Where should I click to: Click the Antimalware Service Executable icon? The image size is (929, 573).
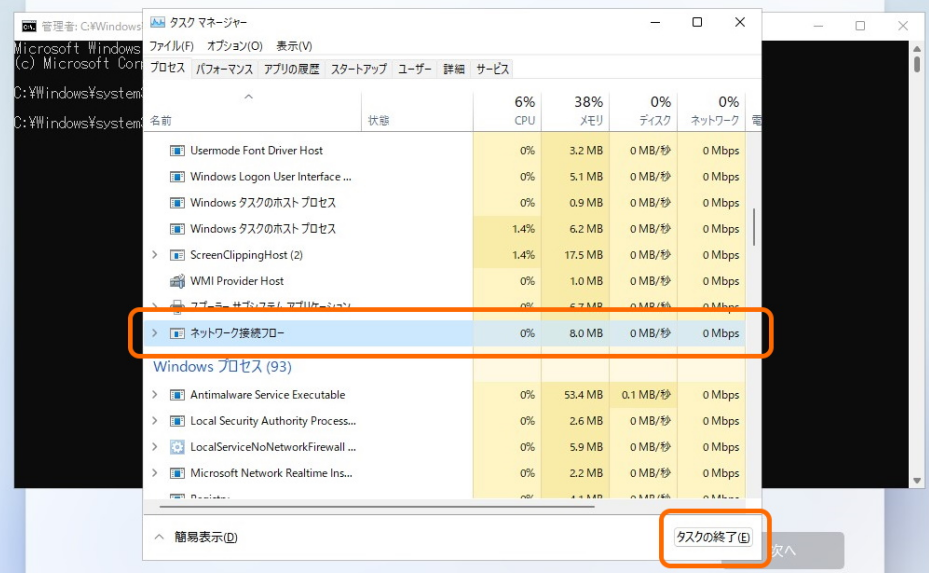(x=177, y=395)
